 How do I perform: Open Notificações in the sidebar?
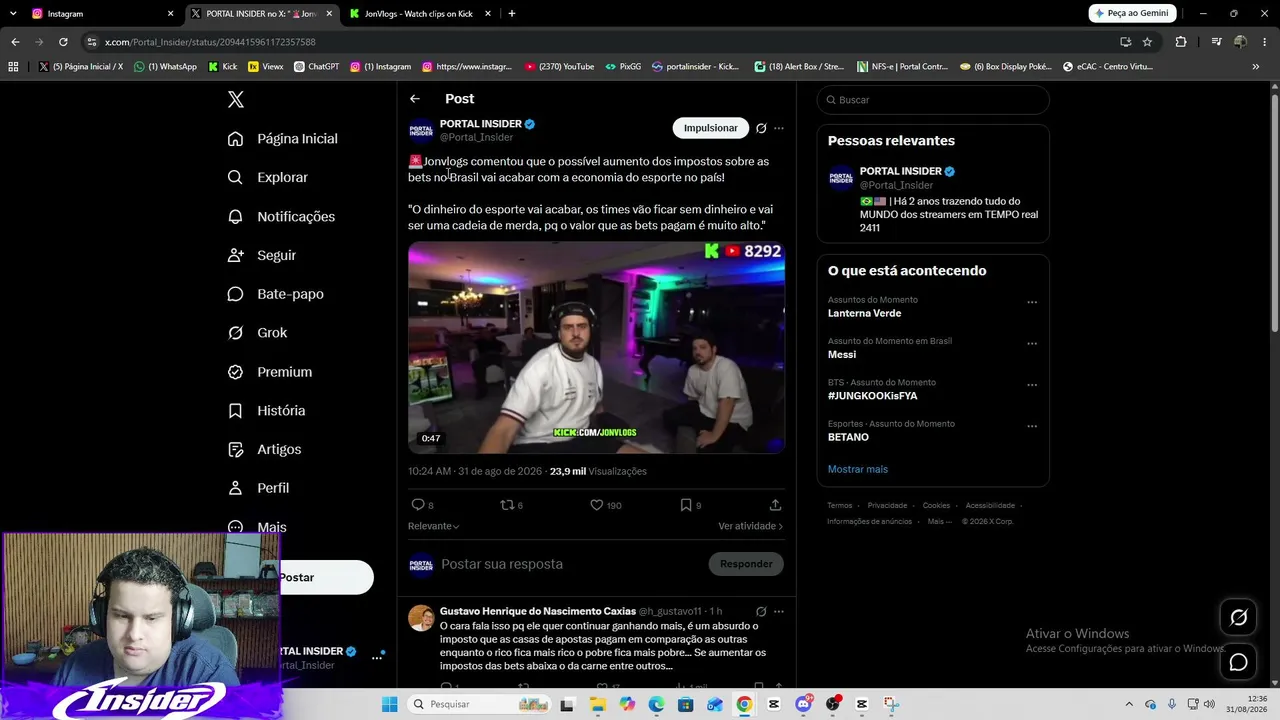(281, 217)
